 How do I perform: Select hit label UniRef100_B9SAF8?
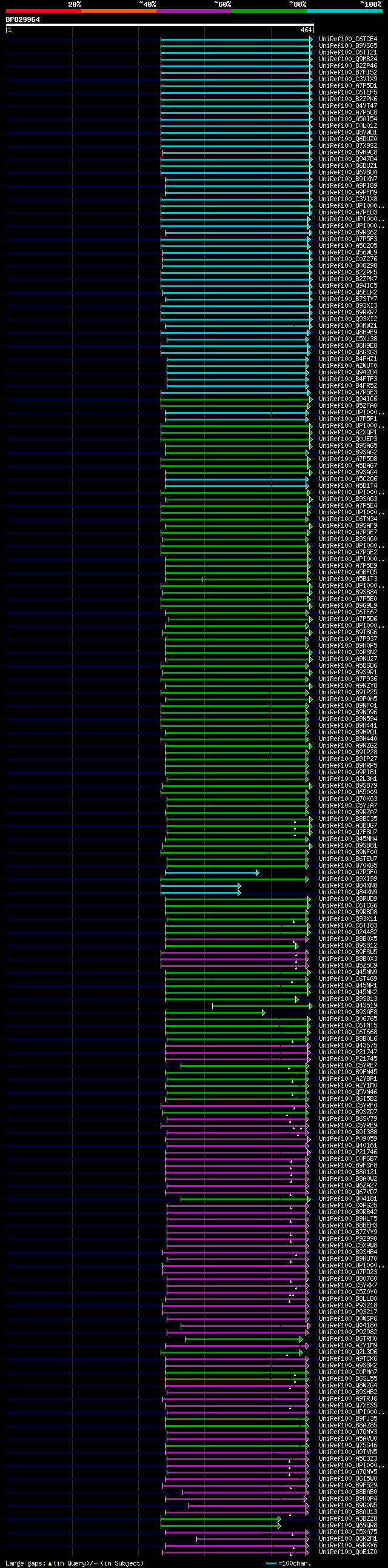tap(348, 1012)
